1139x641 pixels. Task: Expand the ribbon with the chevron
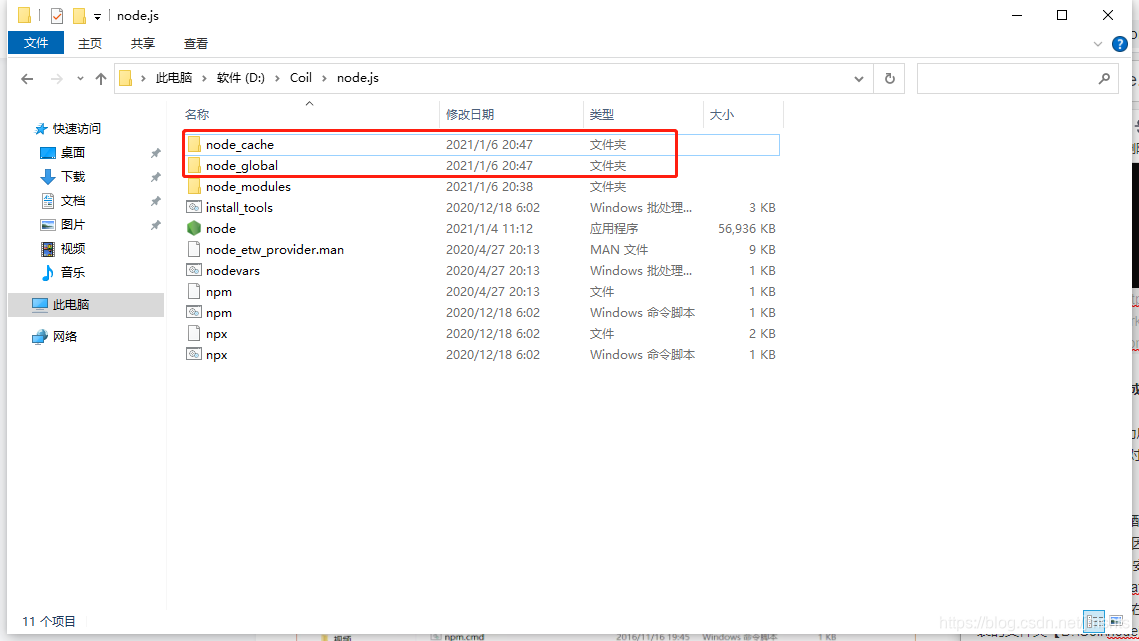point(1097,44)
